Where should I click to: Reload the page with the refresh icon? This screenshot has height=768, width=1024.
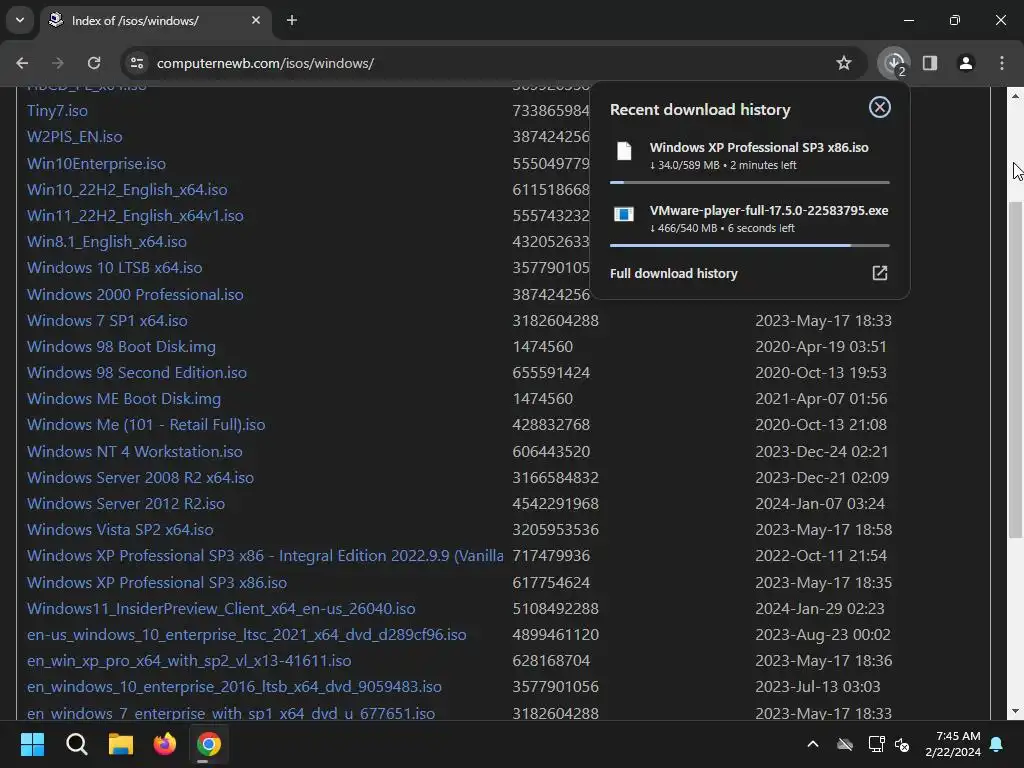click(x=94, y=63)
